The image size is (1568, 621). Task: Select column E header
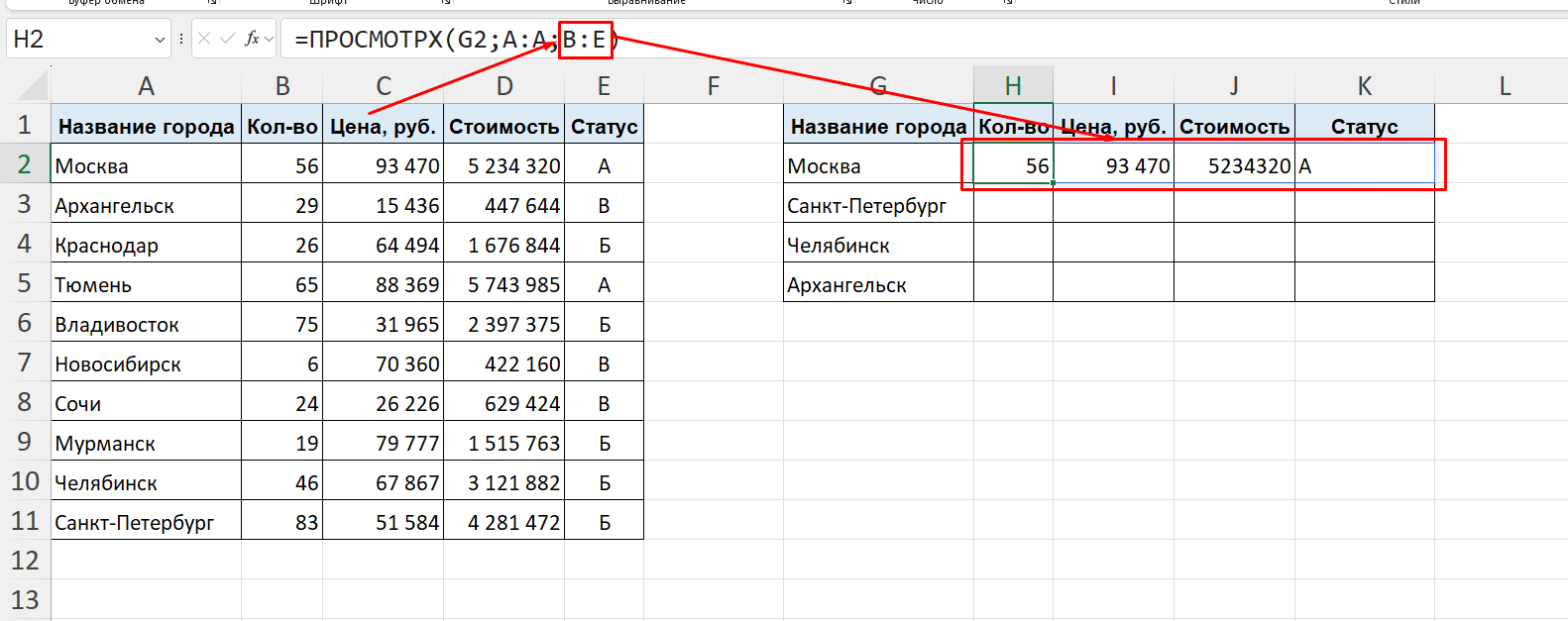[x=605, y=86]
